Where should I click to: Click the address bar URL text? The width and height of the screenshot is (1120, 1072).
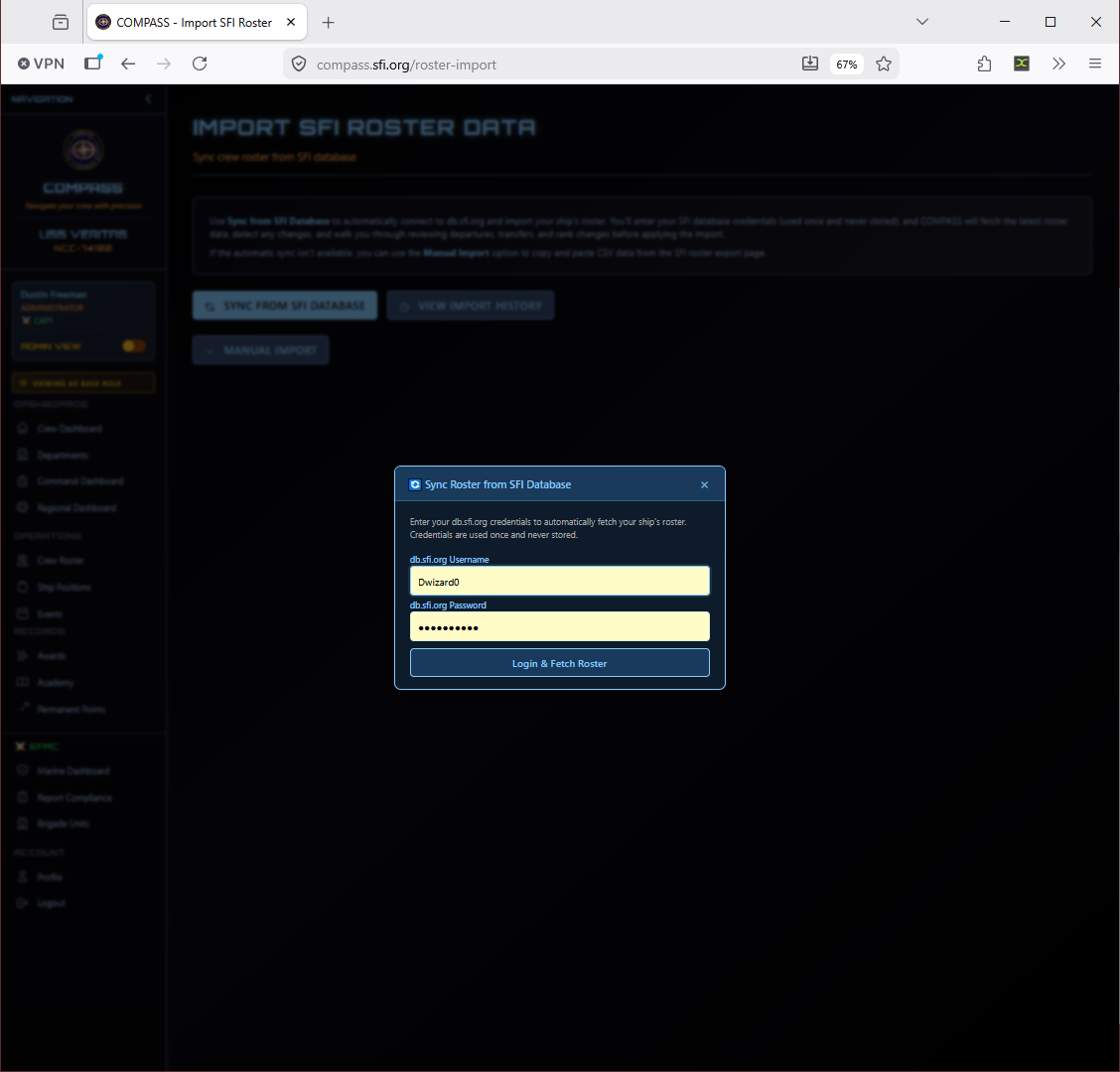coord(406,65)
